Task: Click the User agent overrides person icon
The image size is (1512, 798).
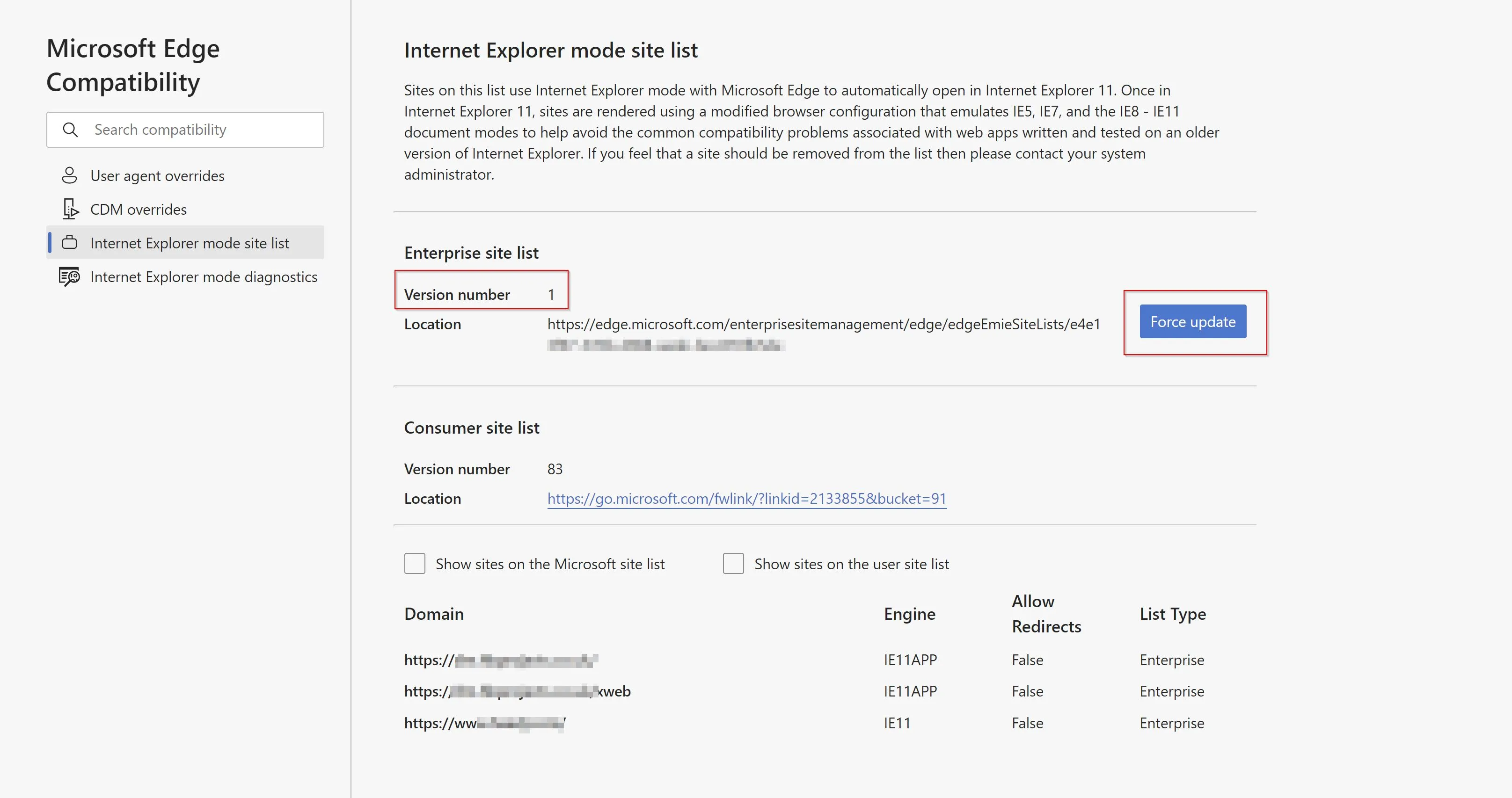Action: (69, 175)
